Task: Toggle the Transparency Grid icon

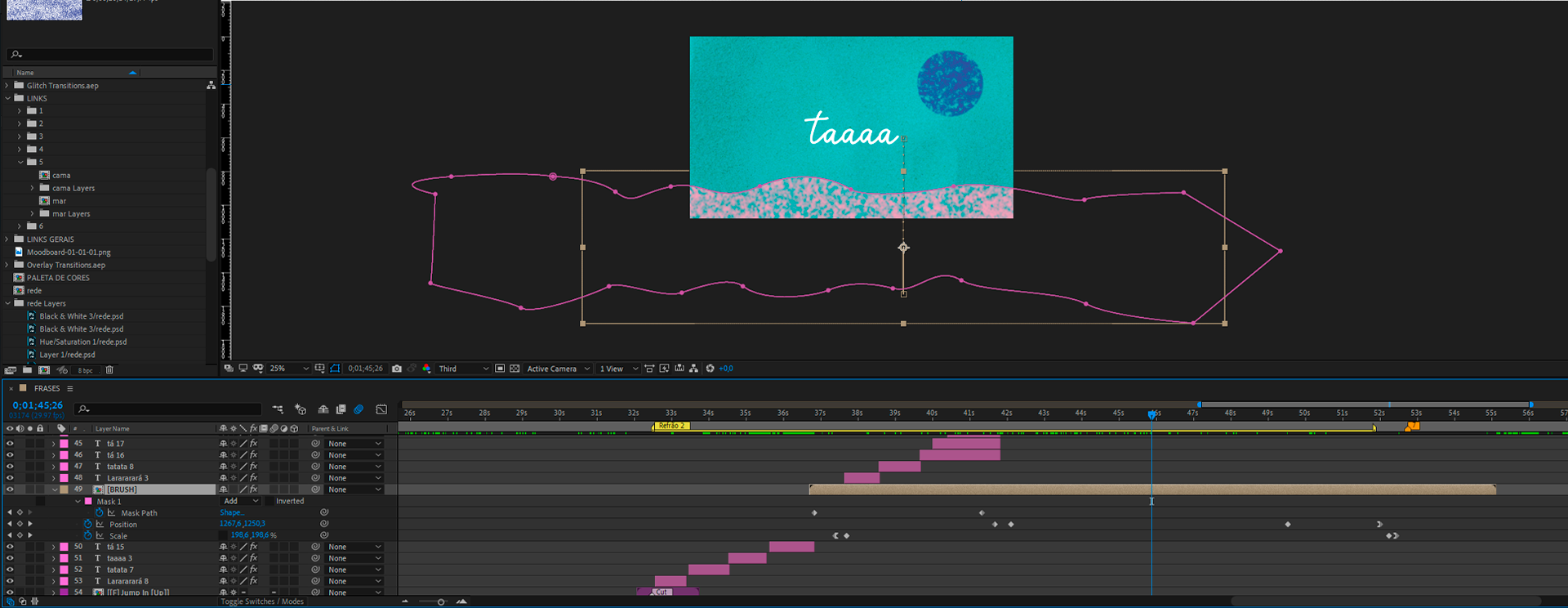Action: (514, 369)
